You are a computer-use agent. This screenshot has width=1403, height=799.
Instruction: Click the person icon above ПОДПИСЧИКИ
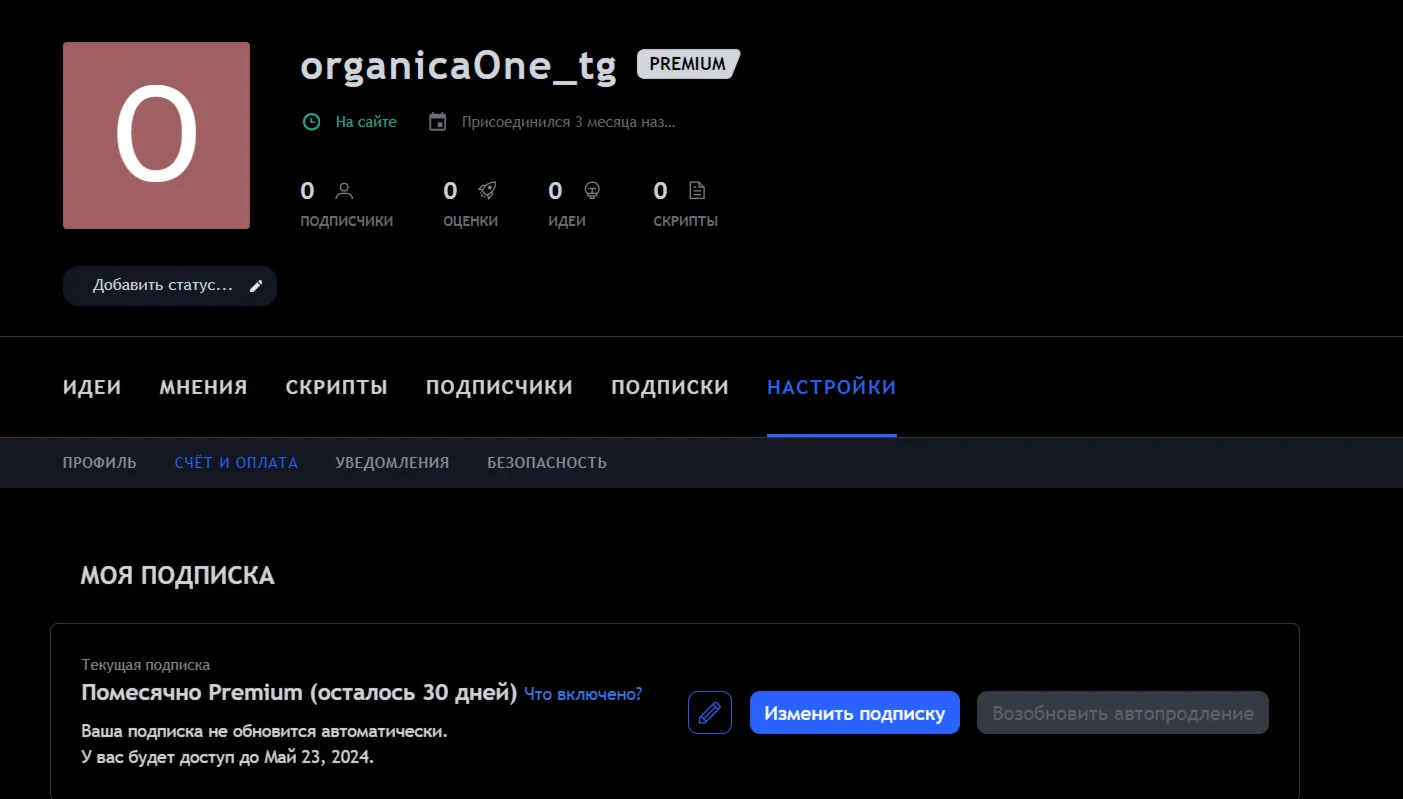pos(344,190)
